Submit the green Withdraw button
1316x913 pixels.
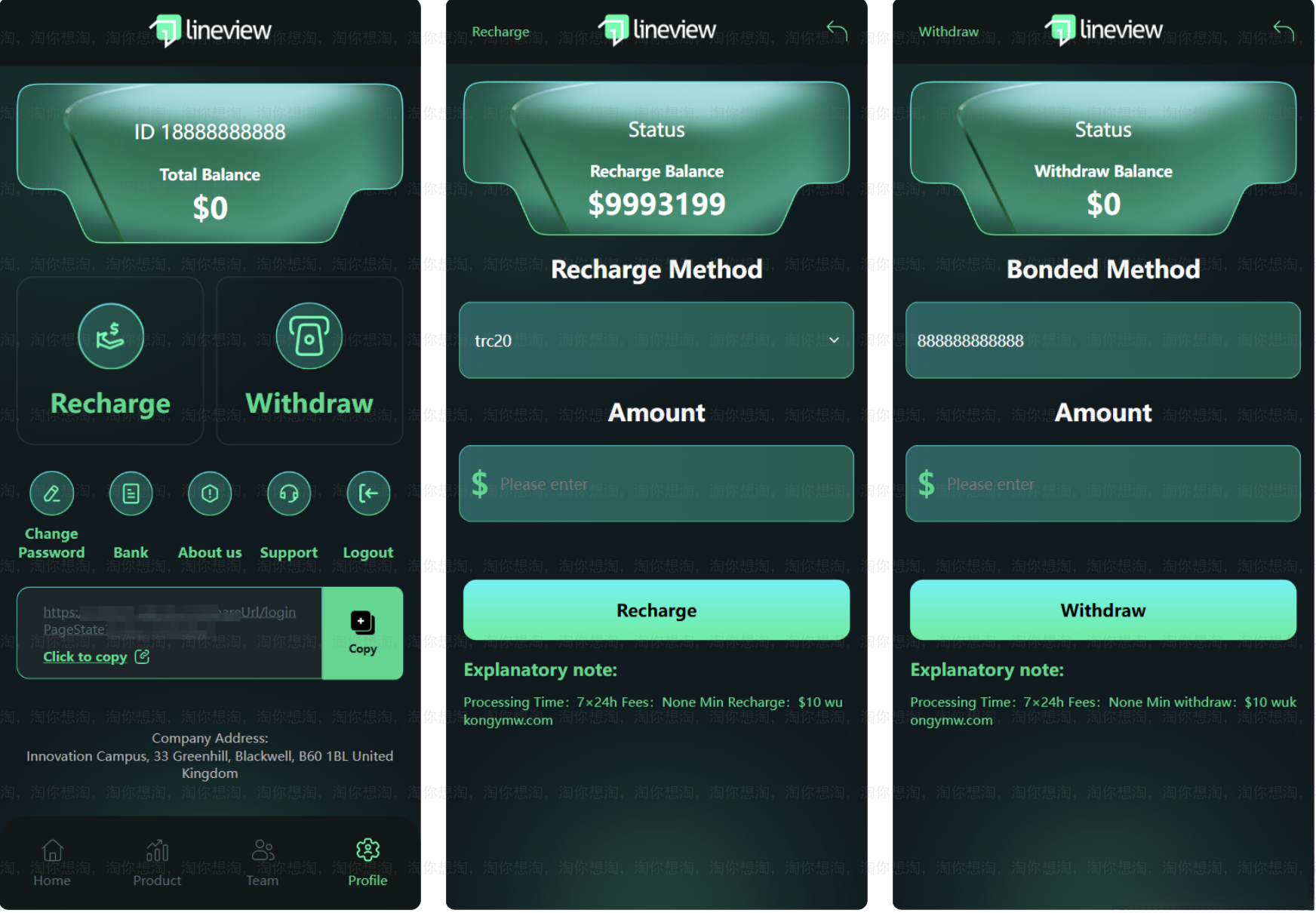[1103, 610]
